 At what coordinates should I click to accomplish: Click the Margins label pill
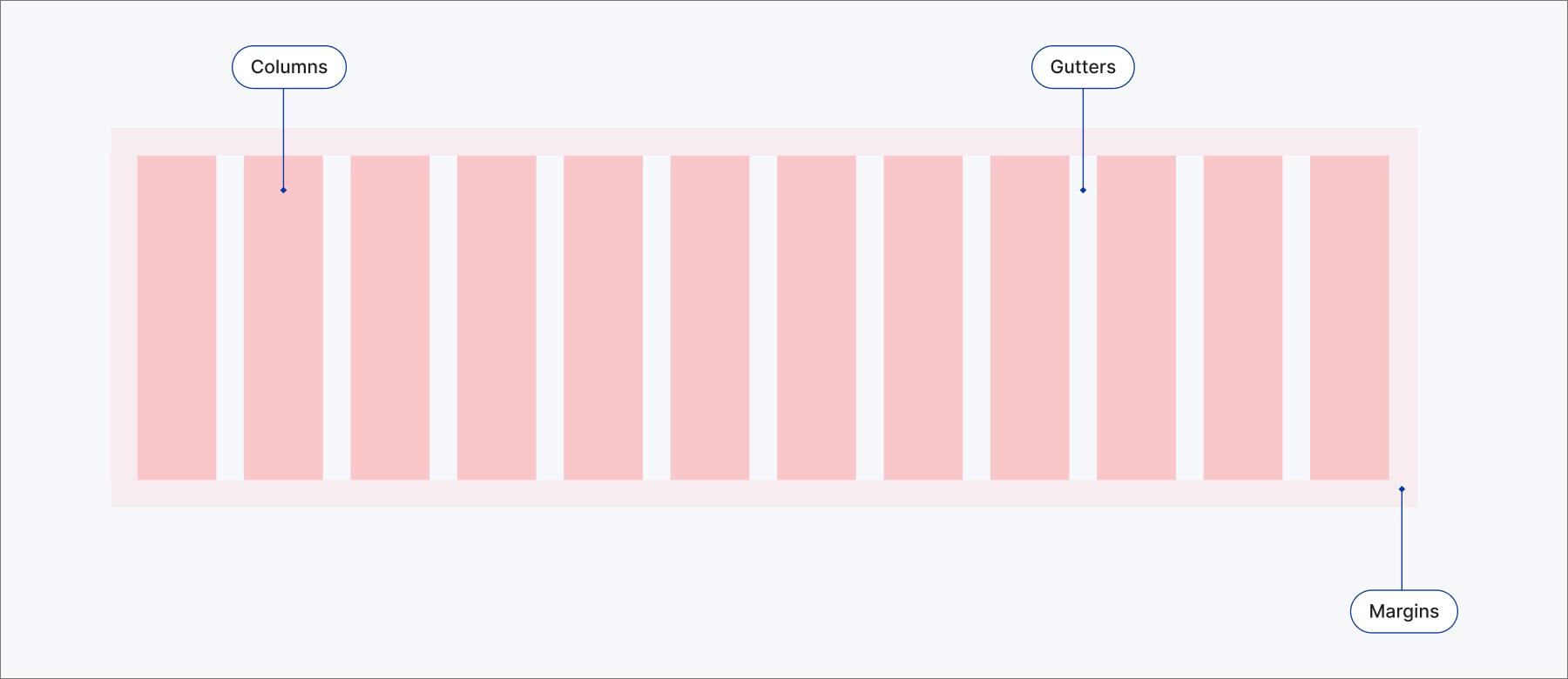coord(1403,611)
